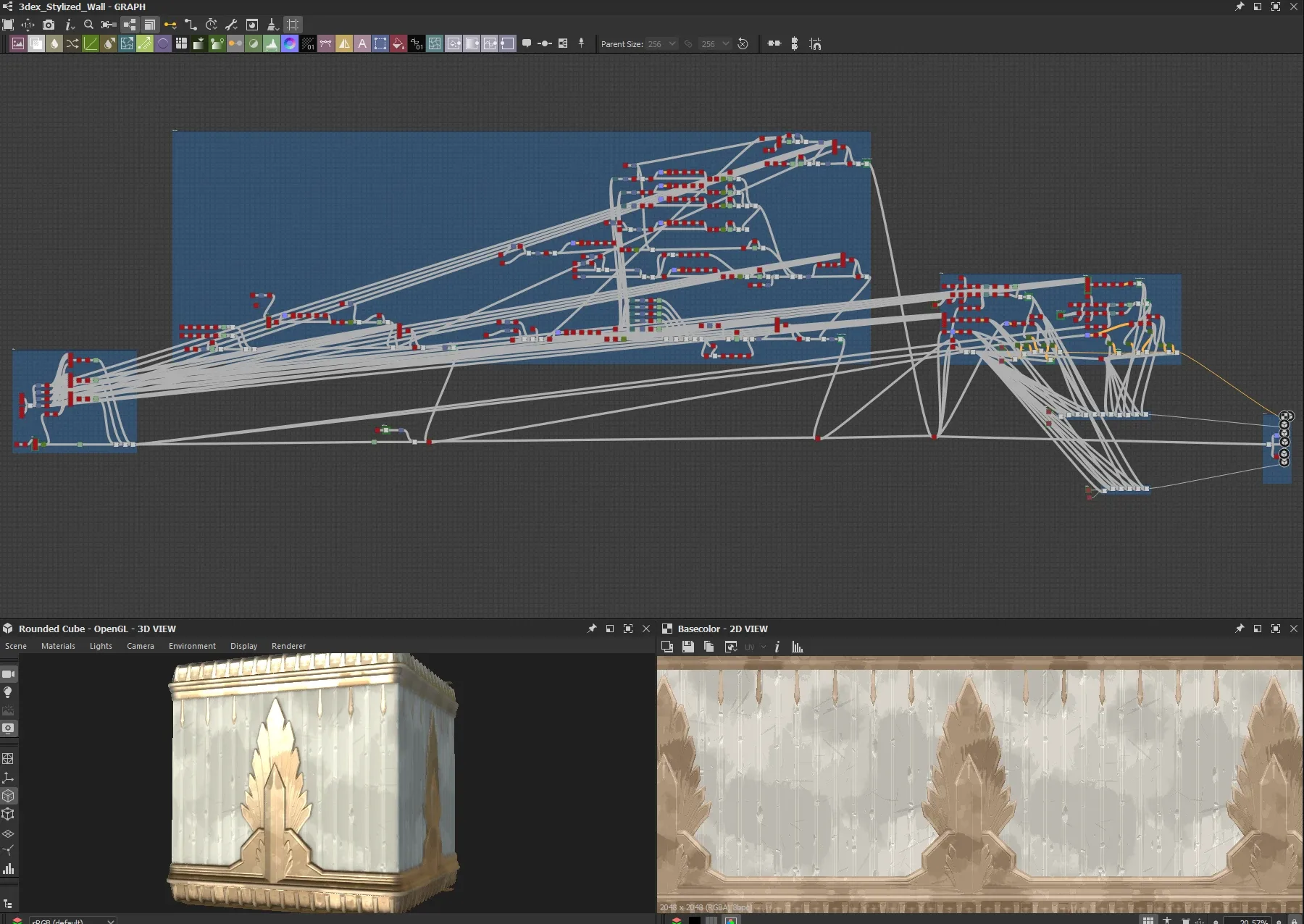
Task: Open the graph search magnifier icon
Action: click(x=87, y=24)
